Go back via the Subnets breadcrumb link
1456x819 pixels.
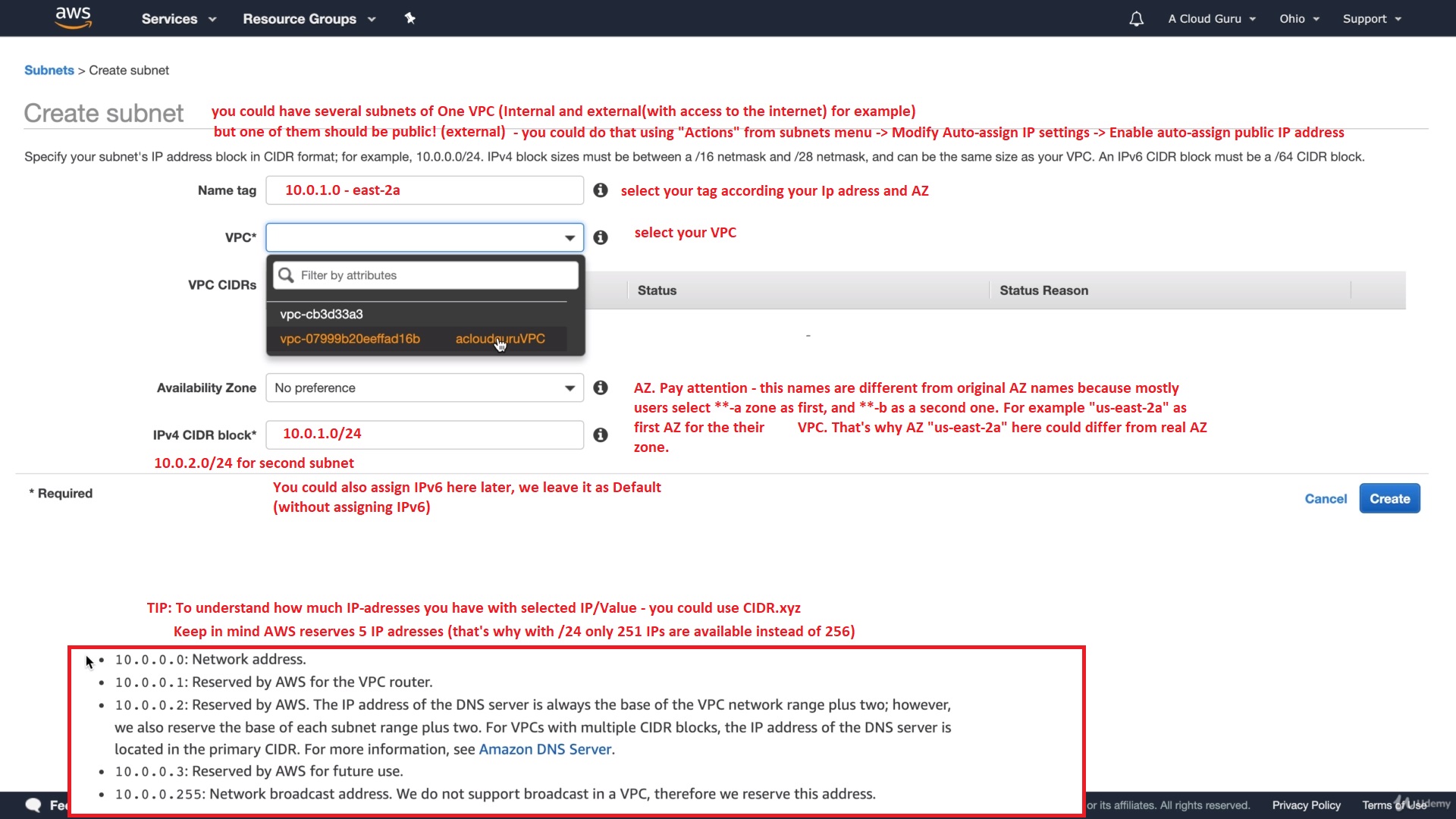[x=49, y=71]
